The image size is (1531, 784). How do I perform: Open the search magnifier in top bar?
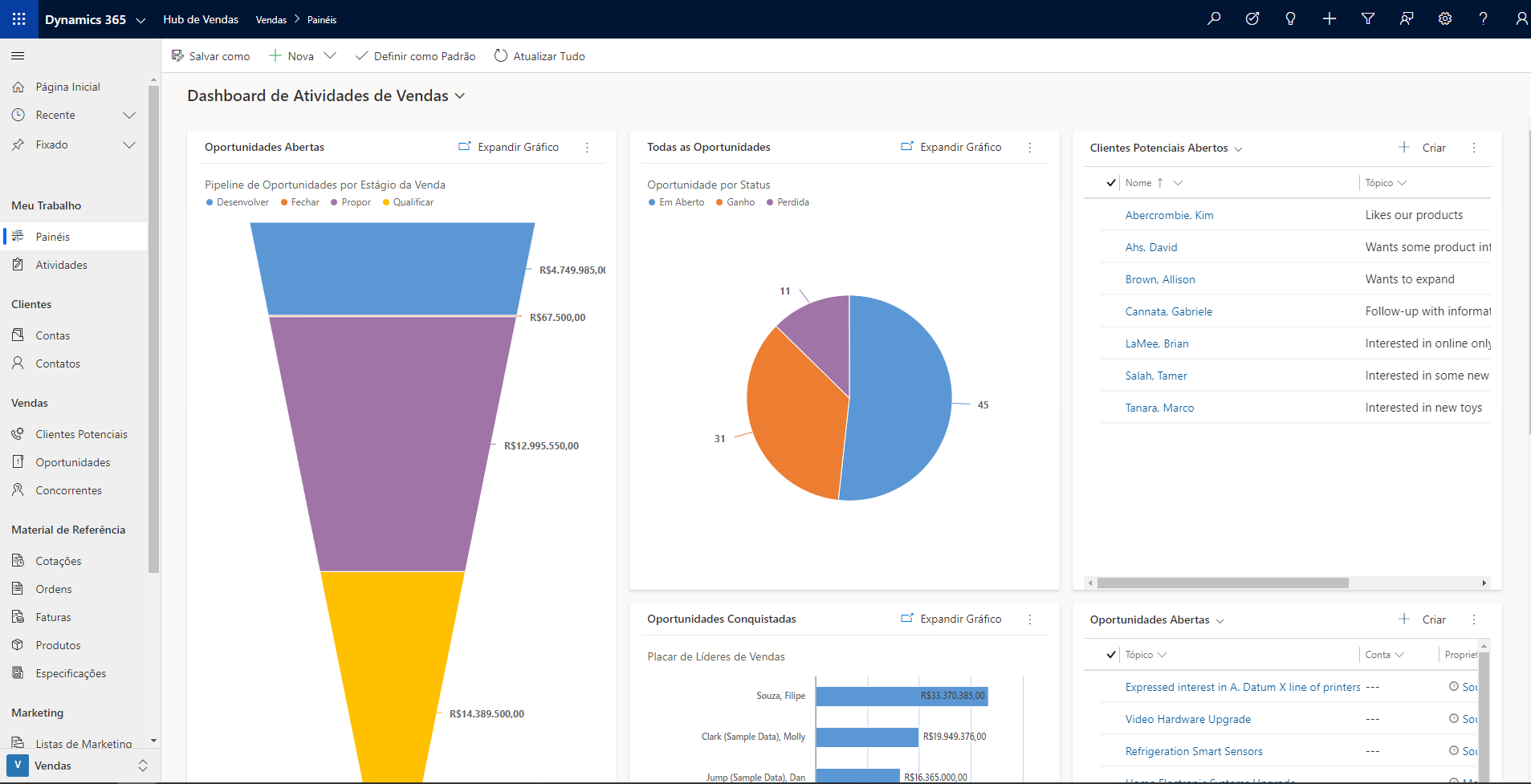click(x=1214, y=18)
